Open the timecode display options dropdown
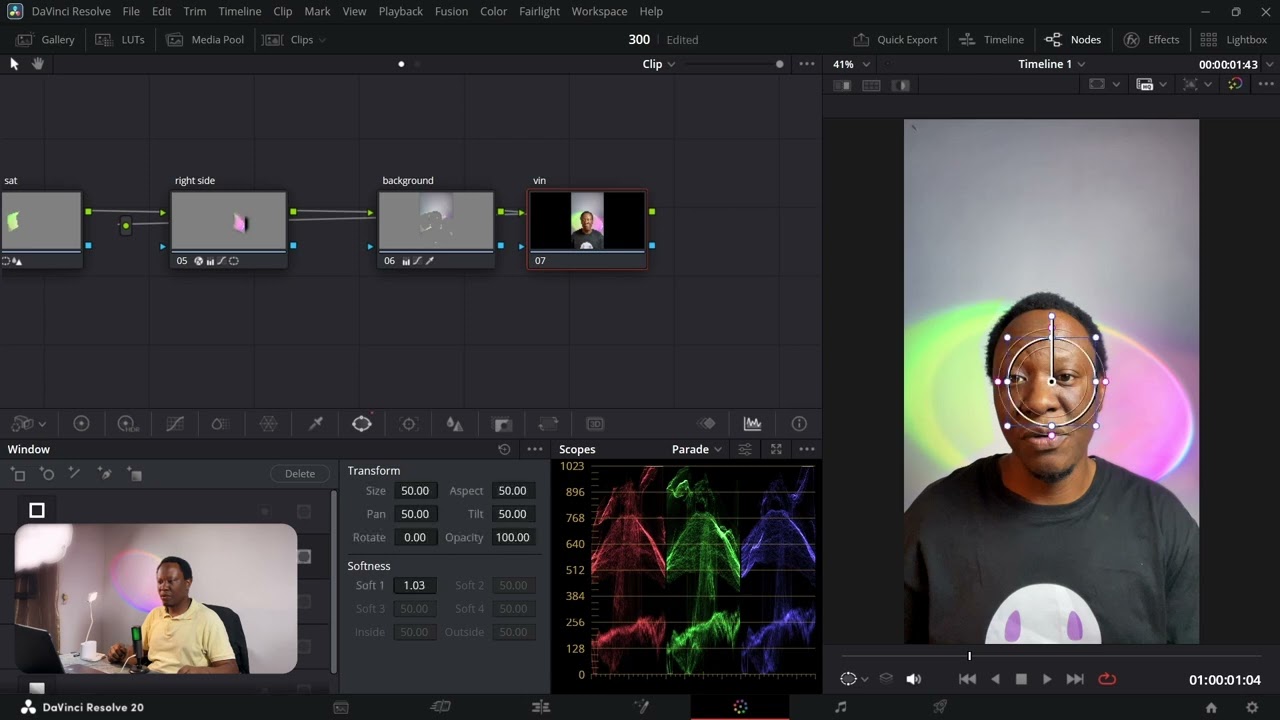Image resolution: width=1280 pixels, height=720 pixels. (x=1269, y=64)
